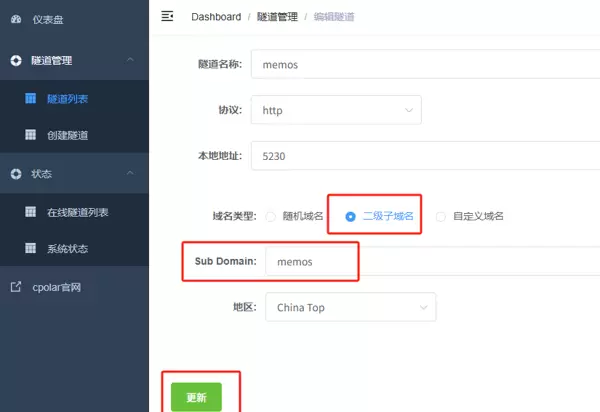
Task: Select the 二级子域名 radio option
Action: coord(350,216)
